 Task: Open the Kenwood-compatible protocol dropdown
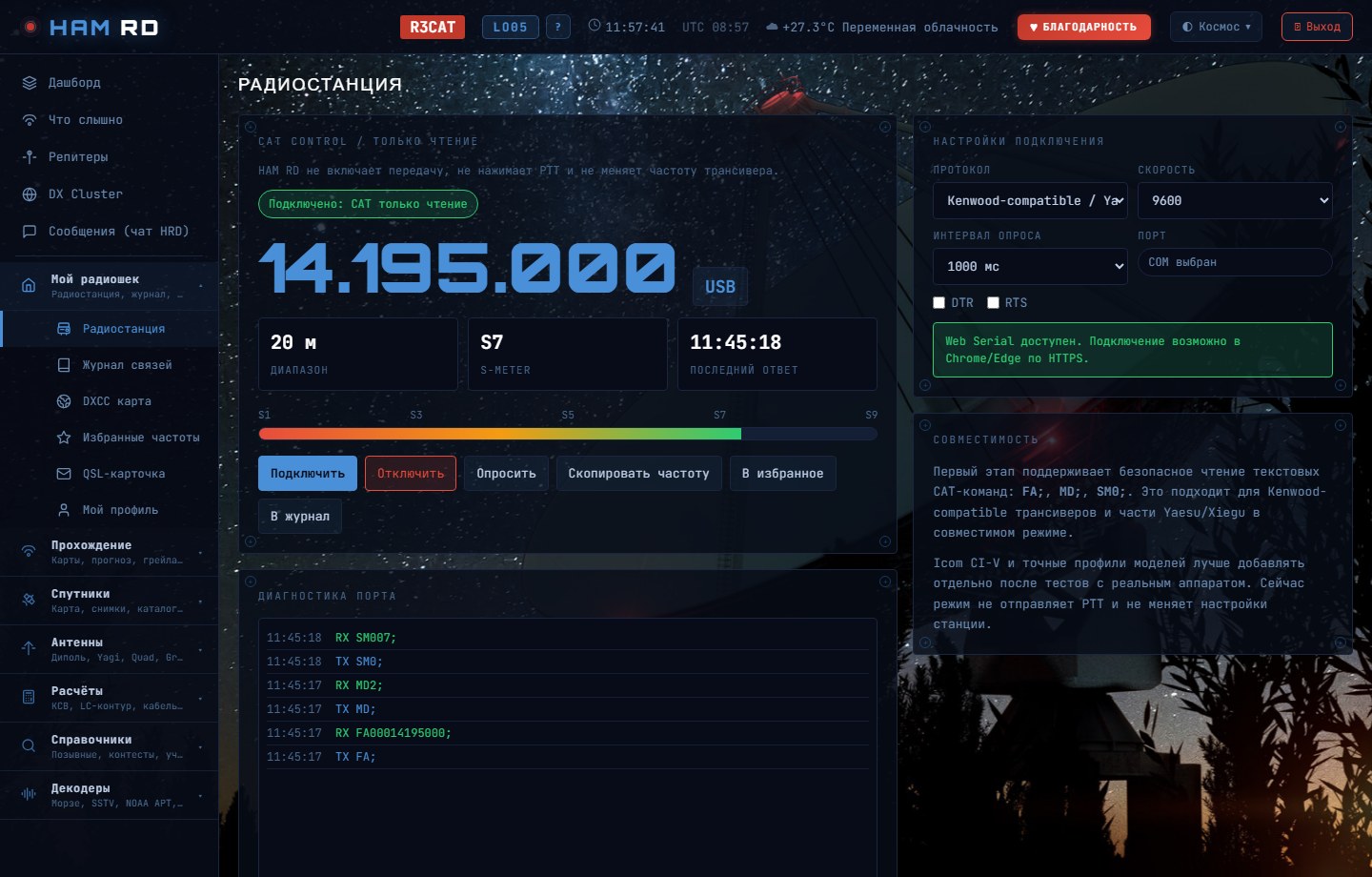[1030, 201]
